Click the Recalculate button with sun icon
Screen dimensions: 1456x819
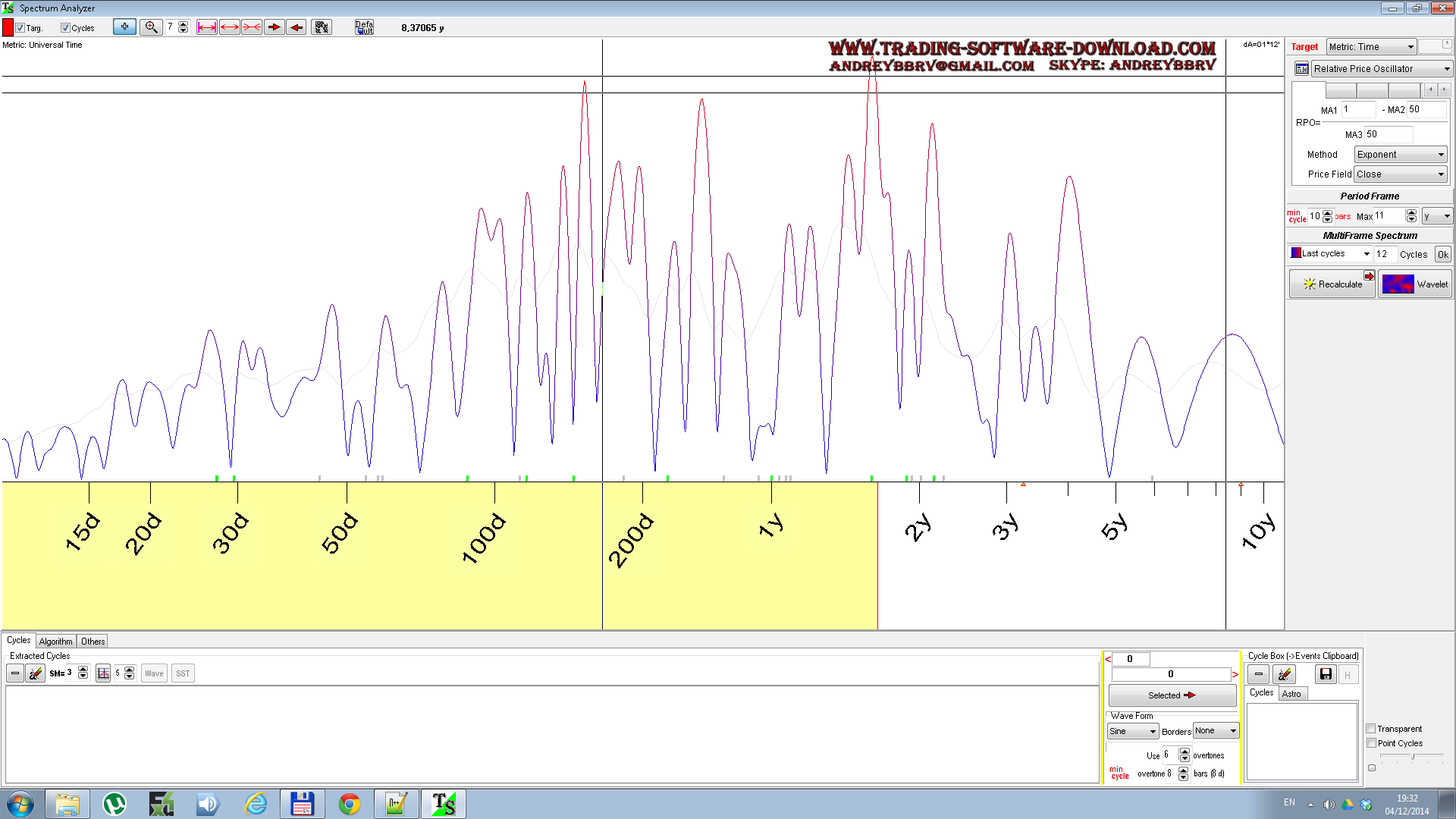point(1332,284)
